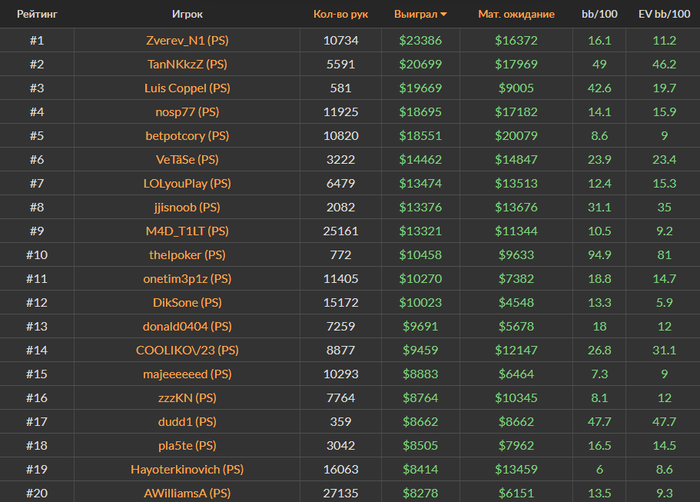Click the EV bb/100 column header
Viewport: 700px width, 502px height.
(x=664, y=15)
